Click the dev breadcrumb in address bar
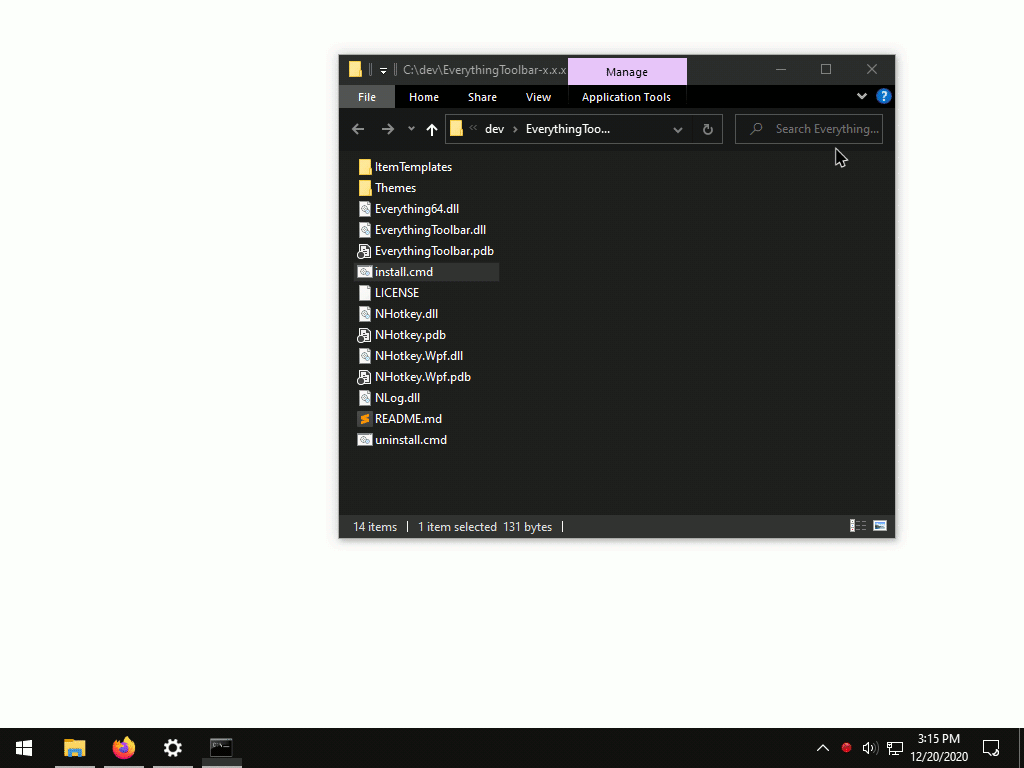The width and height of the screenshot is (1024, 768). 494,129
